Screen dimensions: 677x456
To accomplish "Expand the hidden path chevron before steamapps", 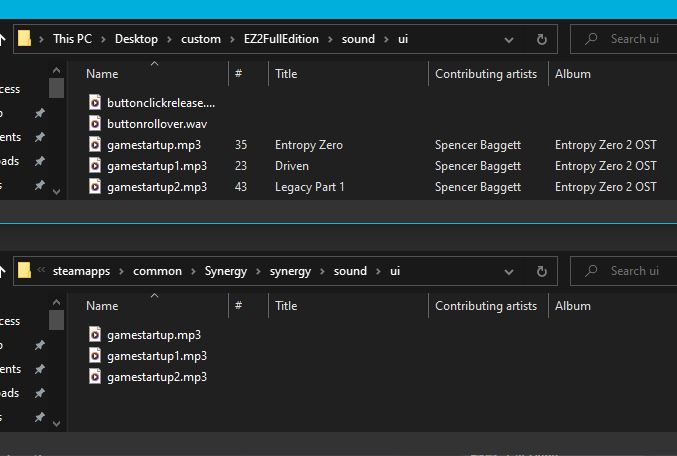I will [x=42, y=271].
